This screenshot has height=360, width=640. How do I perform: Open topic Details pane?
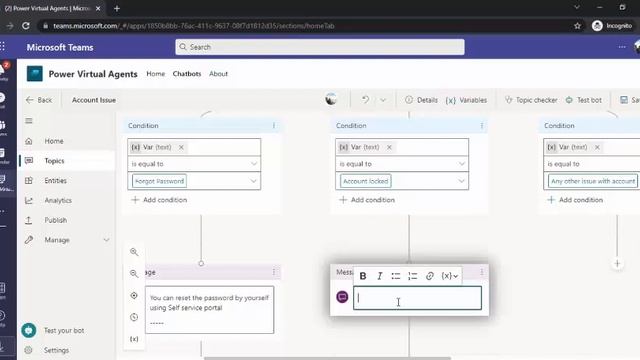[x=421, y=100]
